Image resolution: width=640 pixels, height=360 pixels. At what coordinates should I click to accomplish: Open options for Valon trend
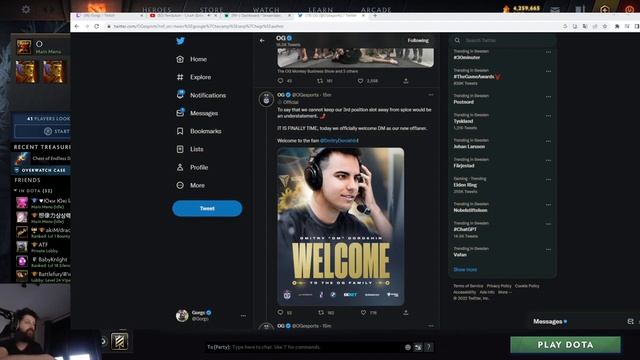click(x=548, y=249)
